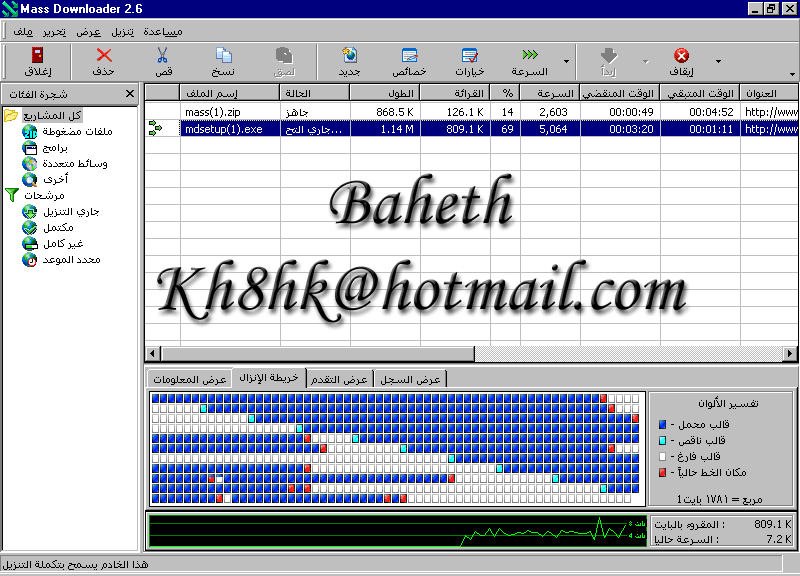
Task: Click the blue downloaded-block legend swatch
Action: point(662,425)
